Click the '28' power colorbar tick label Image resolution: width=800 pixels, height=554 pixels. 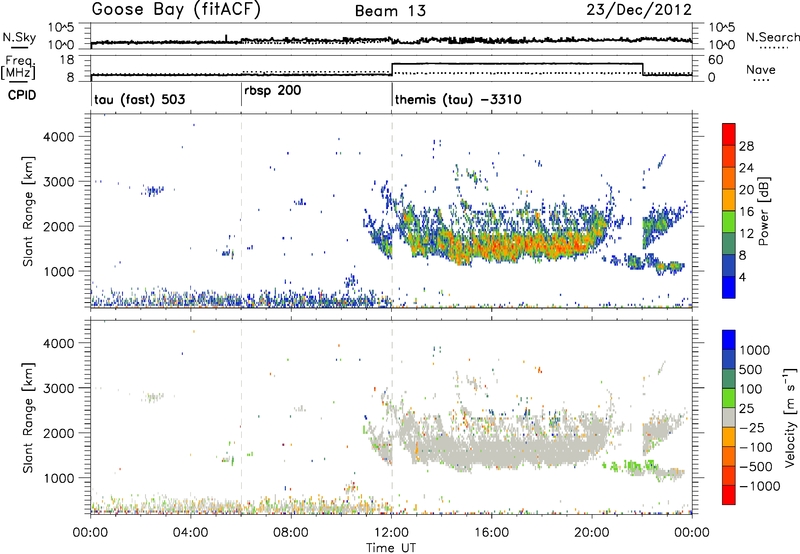click(746, 146)
